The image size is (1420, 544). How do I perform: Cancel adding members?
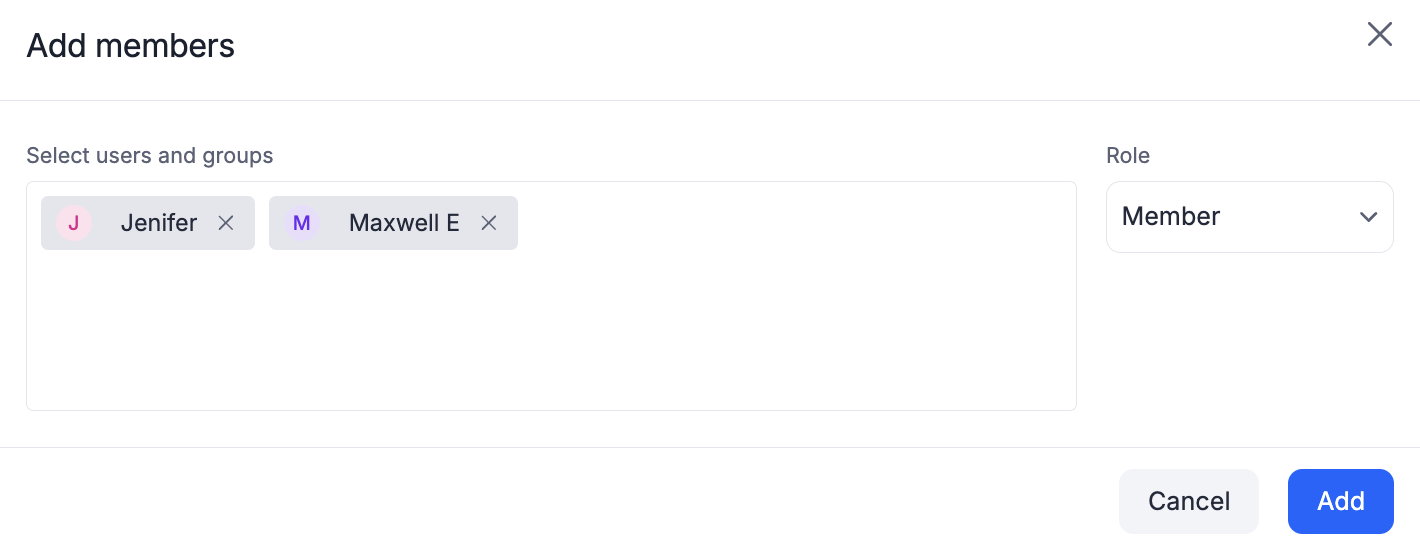pyautogui.click(x=1188, y=501)
